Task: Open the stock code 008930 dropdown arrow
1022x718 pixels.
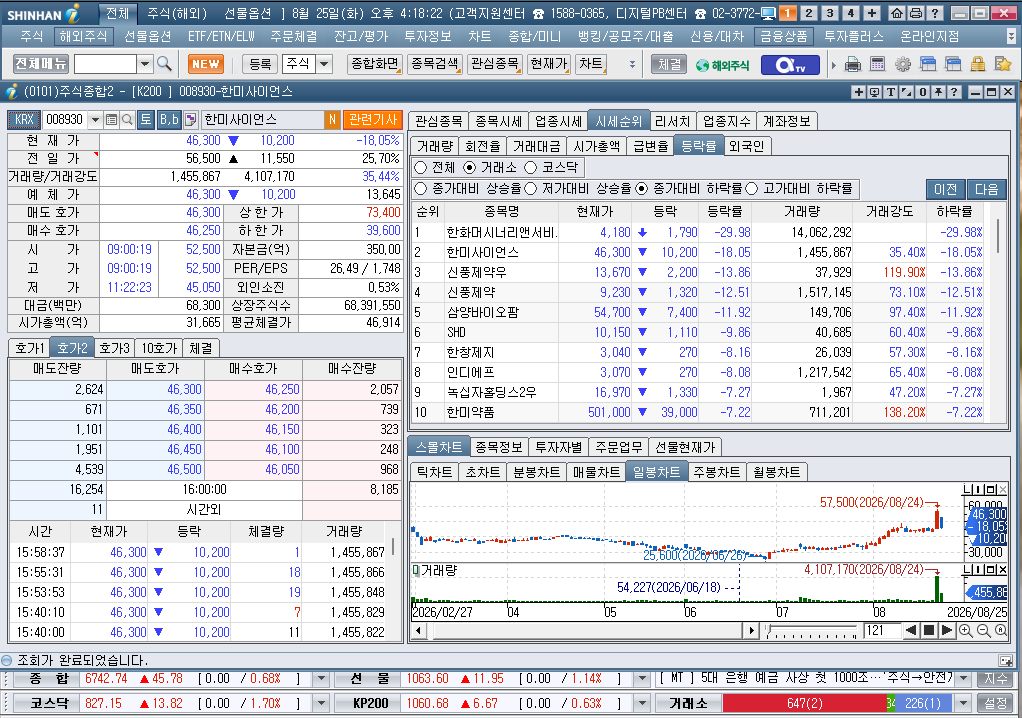Action: pos(95,119)
